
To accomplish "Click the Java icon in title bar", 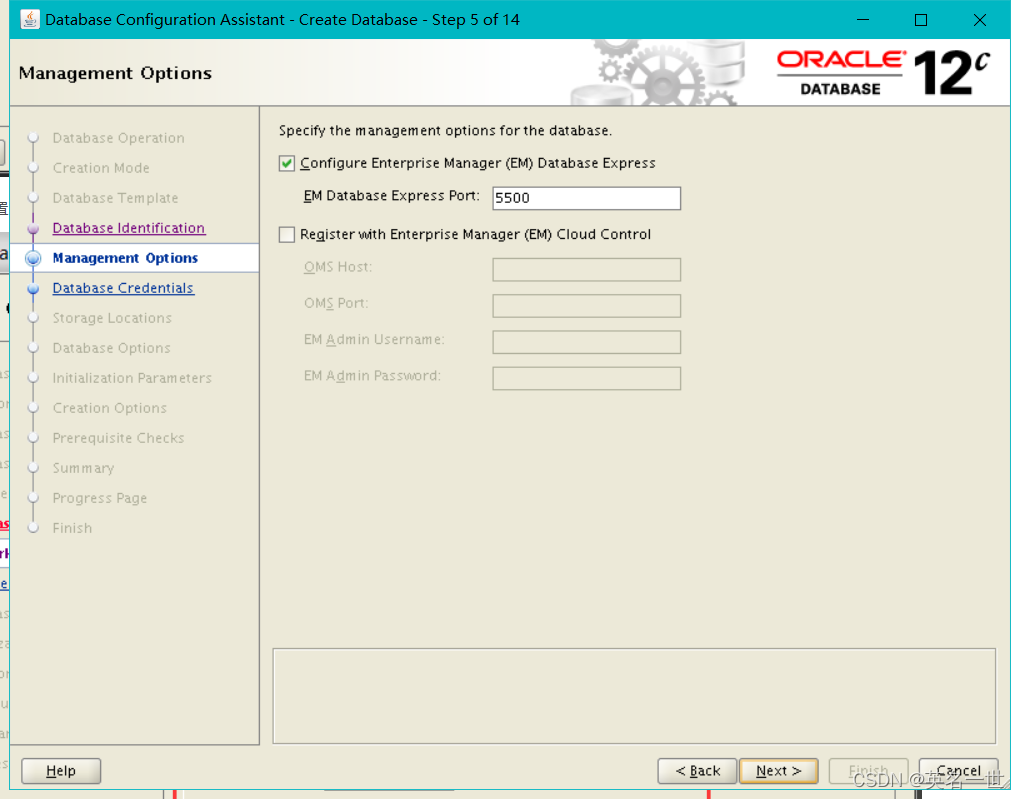I will [x=30, y=20].
